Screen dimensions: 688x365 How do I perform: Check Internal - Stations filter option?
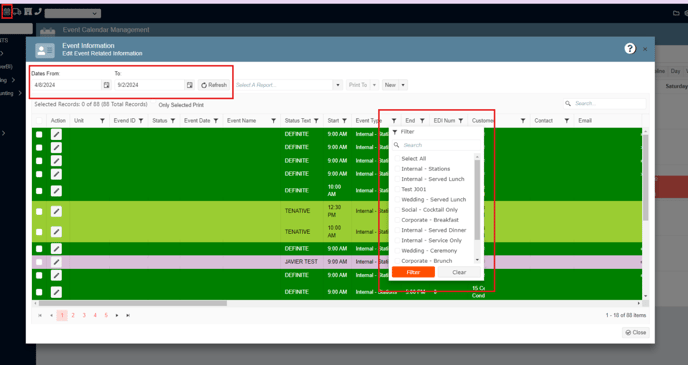coord(397,169)
